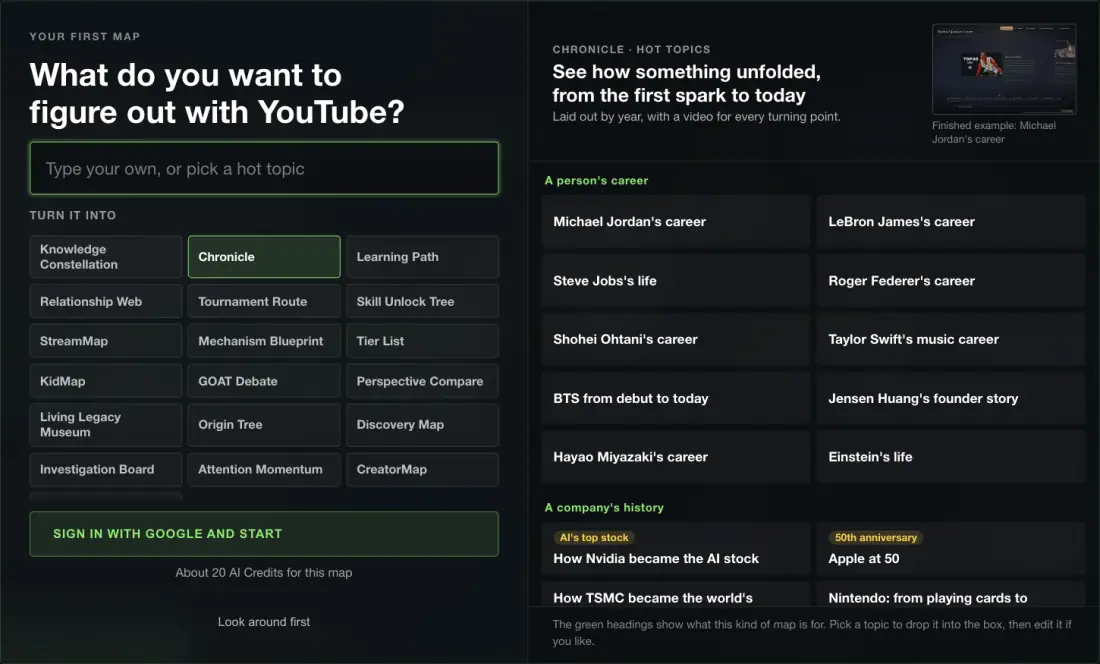Viewport: 1100px width, 664px height.
Task: Select the Apple at 50 topic
Action: [951, 548]
